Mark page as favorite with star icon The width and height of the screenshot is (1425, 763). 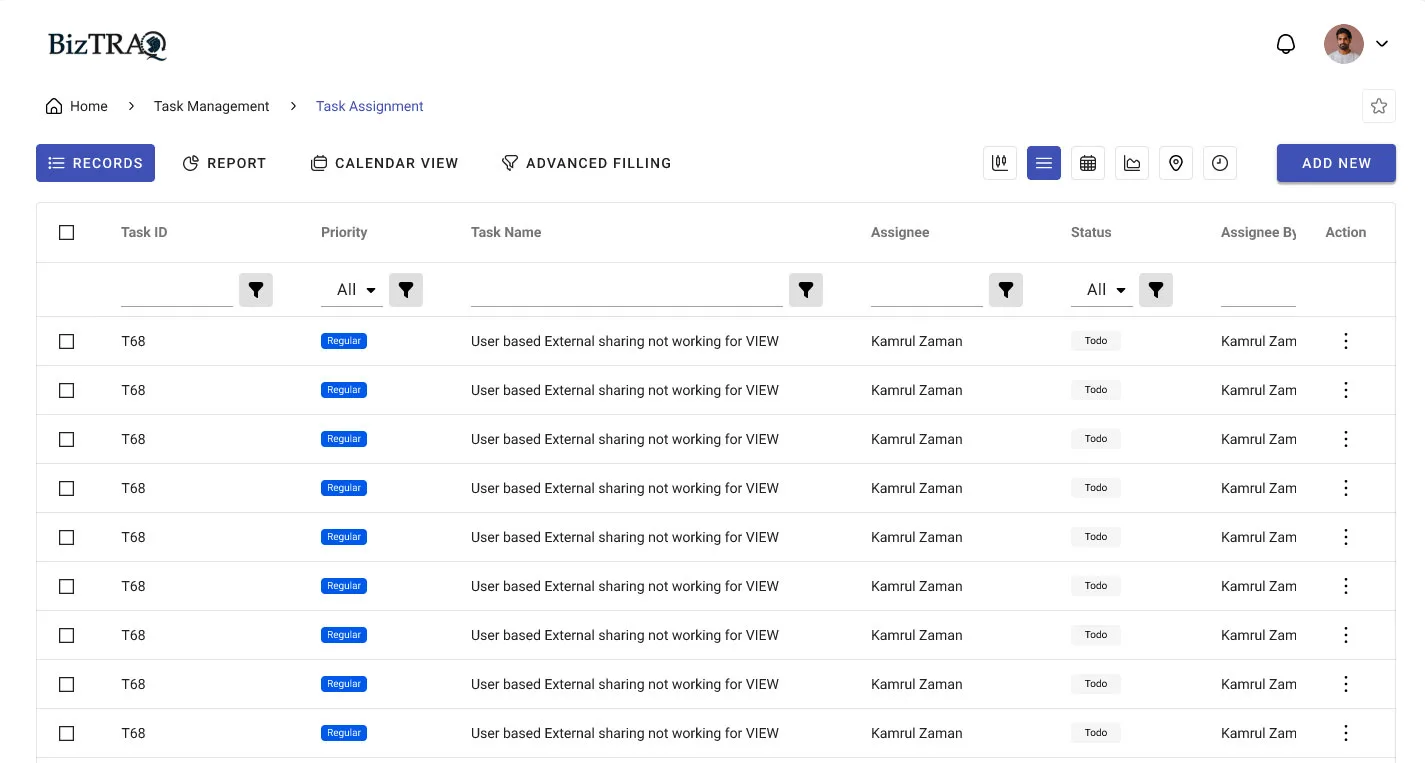pos(1379,106)
